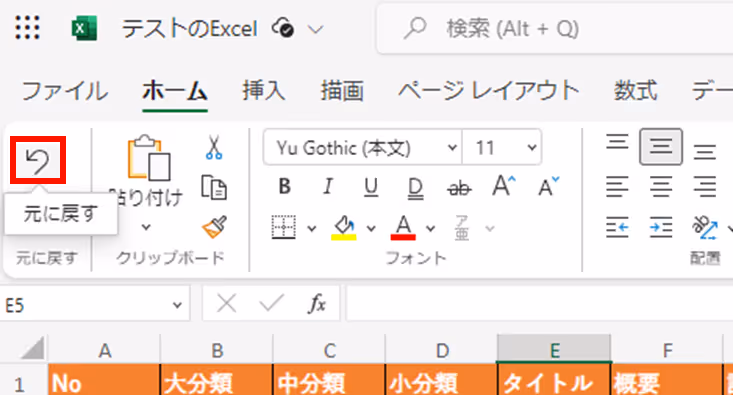Viewport: 733px width, 395px height.
Task: Click the increase indent icon
Action: pyautogui.click(x=661, y=227)
